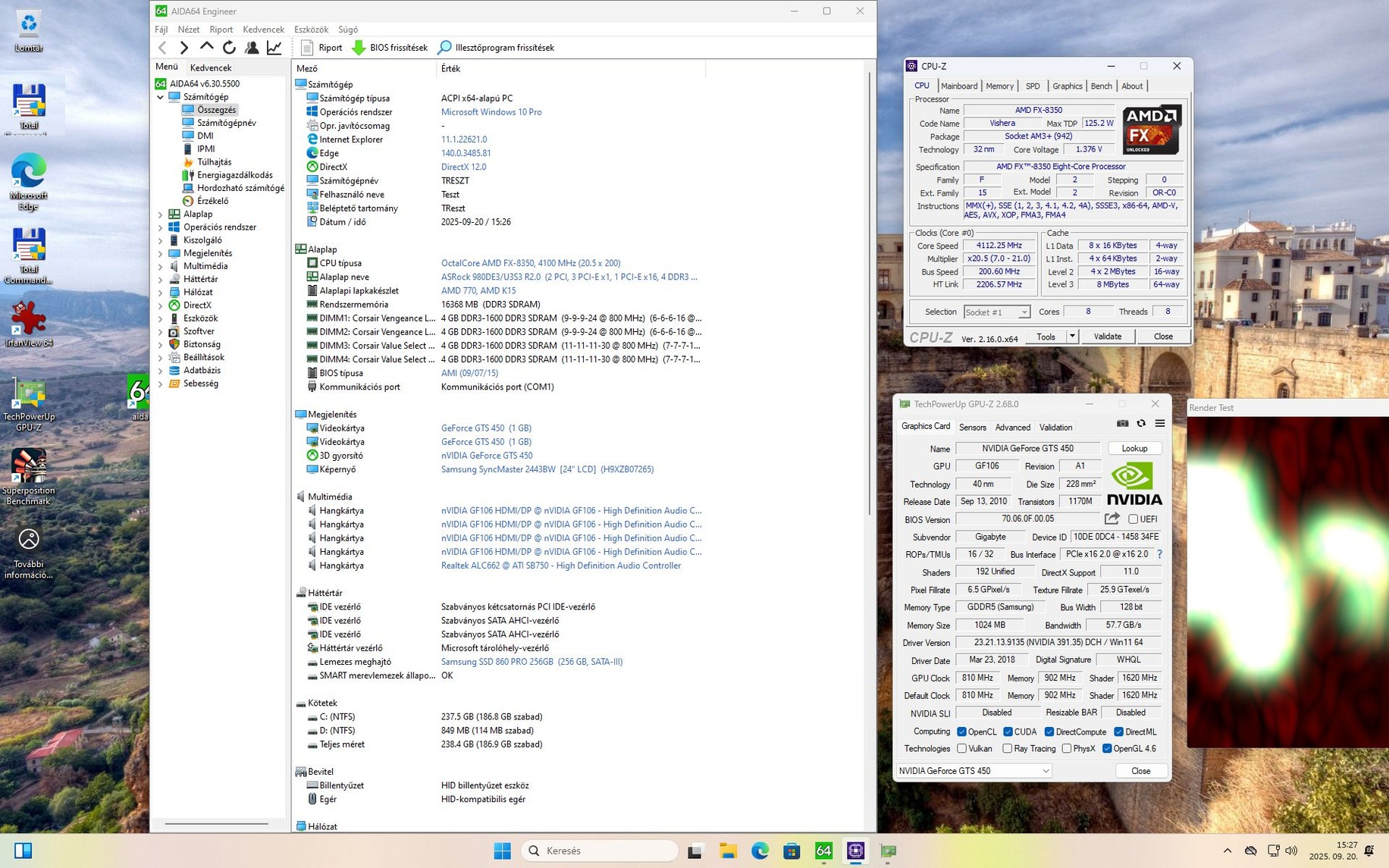Screen dimensions: 1389x868
Task: Open the CPU-Z Tools dropdown arrow
Action: pyautogui.click(x=1072, y=337)
